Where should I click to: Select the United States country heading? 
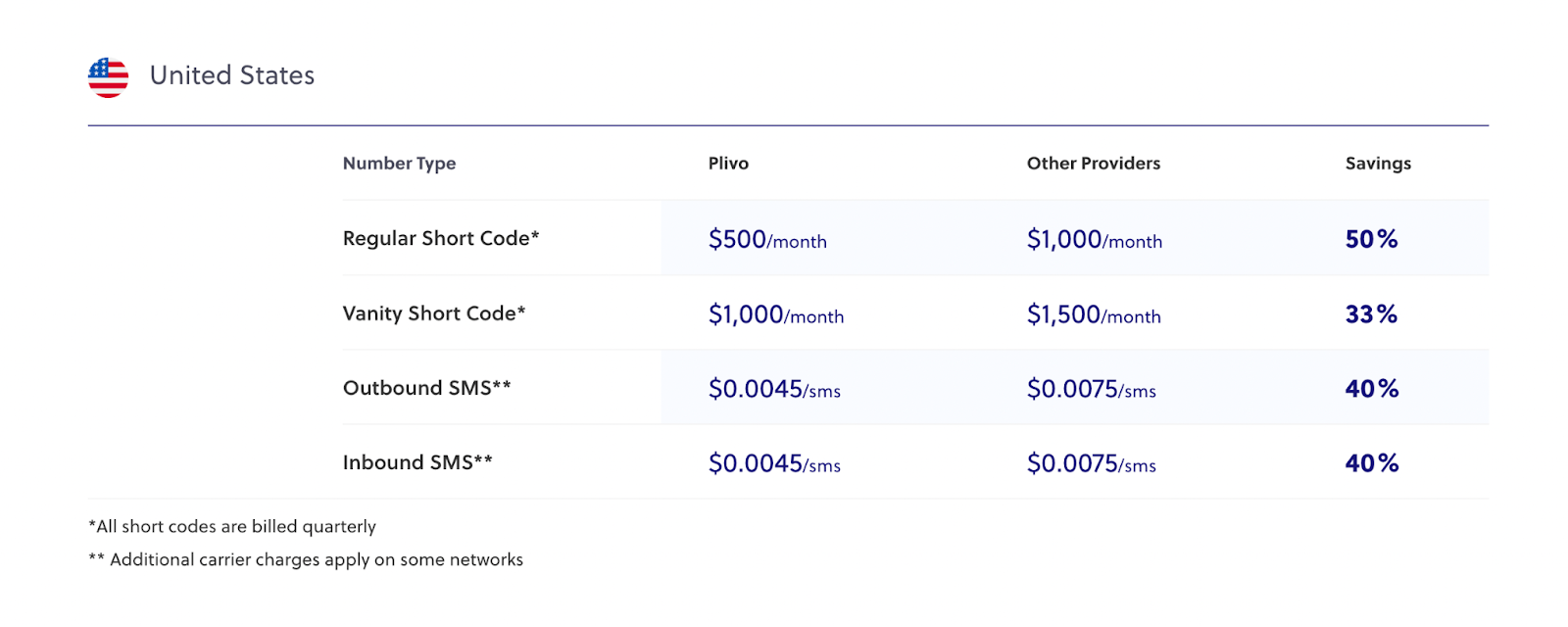tap(232, 75)
